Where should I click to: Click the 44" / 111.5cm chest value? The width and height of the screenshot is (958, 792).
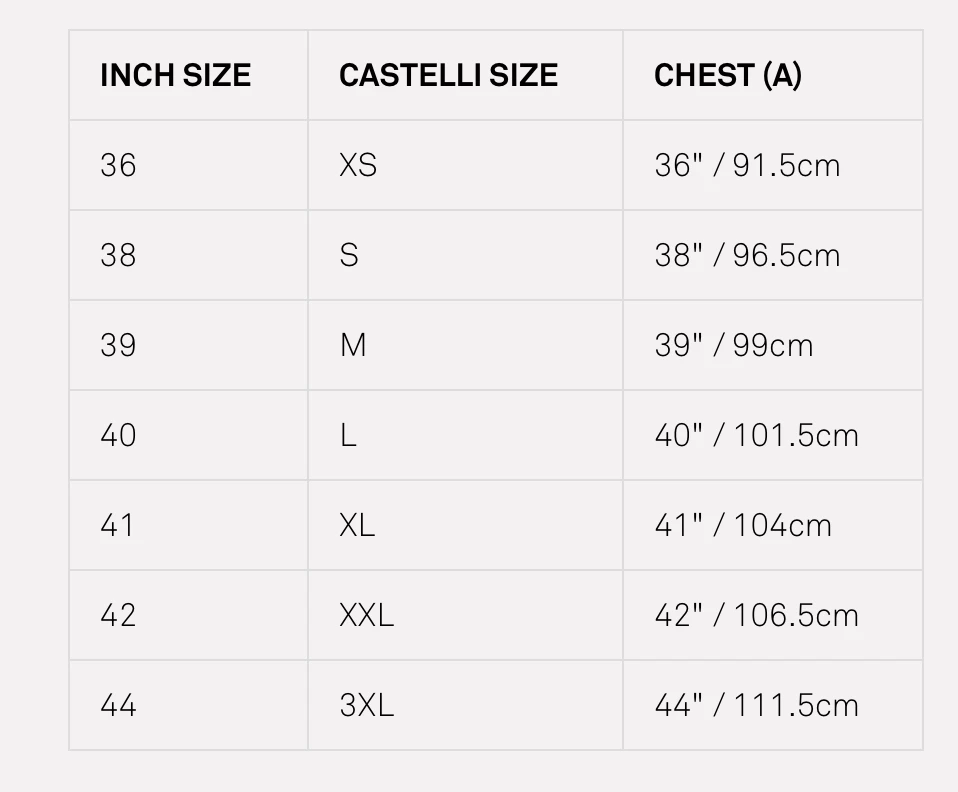(756, 705)
